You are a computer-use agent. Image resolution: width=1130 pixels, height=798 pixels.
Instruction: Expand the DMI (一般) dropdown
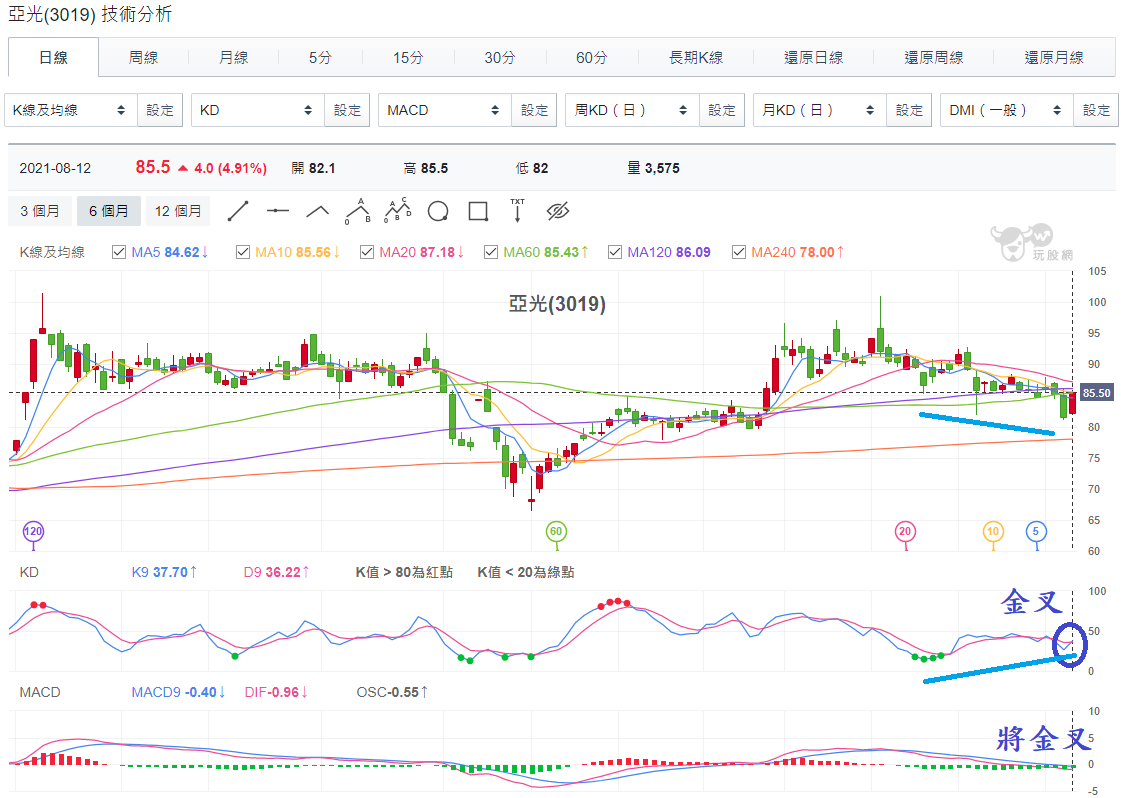pos(1007,110)
